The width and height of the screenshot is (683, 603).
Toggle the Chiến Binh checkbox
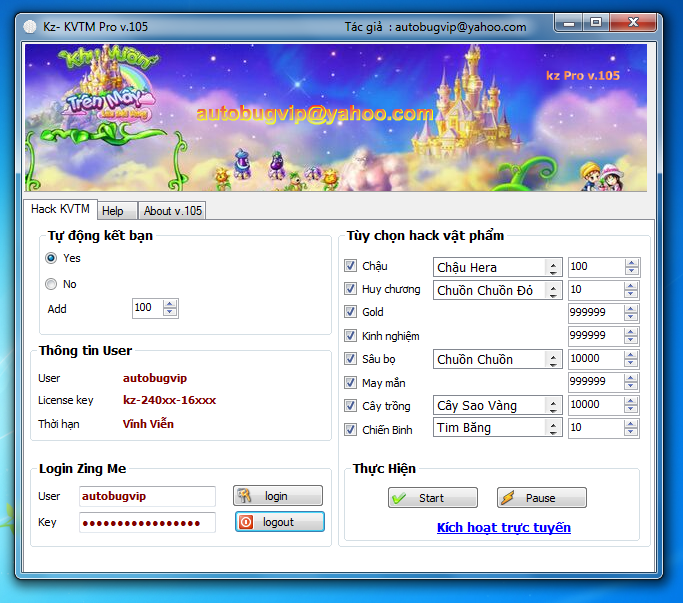[x=350, y=430]
